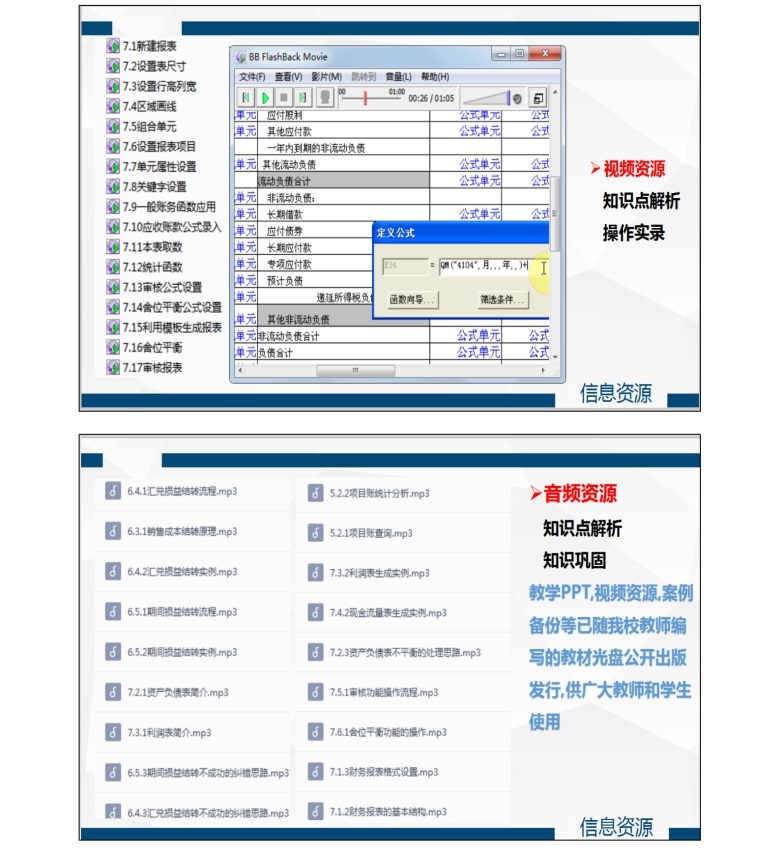Image resolution: width=780 pixels, height=852 pixels.
Task: Open the file 7.3.1利润表简介.mp3
Action: [x=169, y=732]
